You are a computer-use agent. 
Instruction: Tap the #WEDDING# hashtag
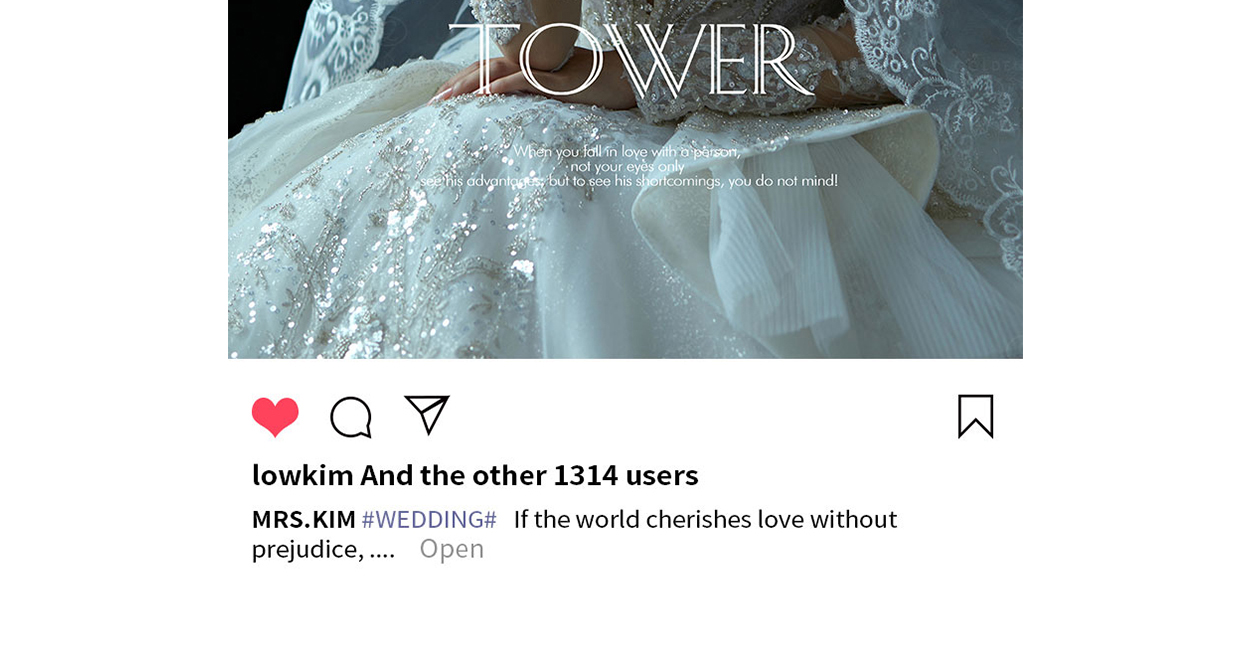click(x=429, y=519)
